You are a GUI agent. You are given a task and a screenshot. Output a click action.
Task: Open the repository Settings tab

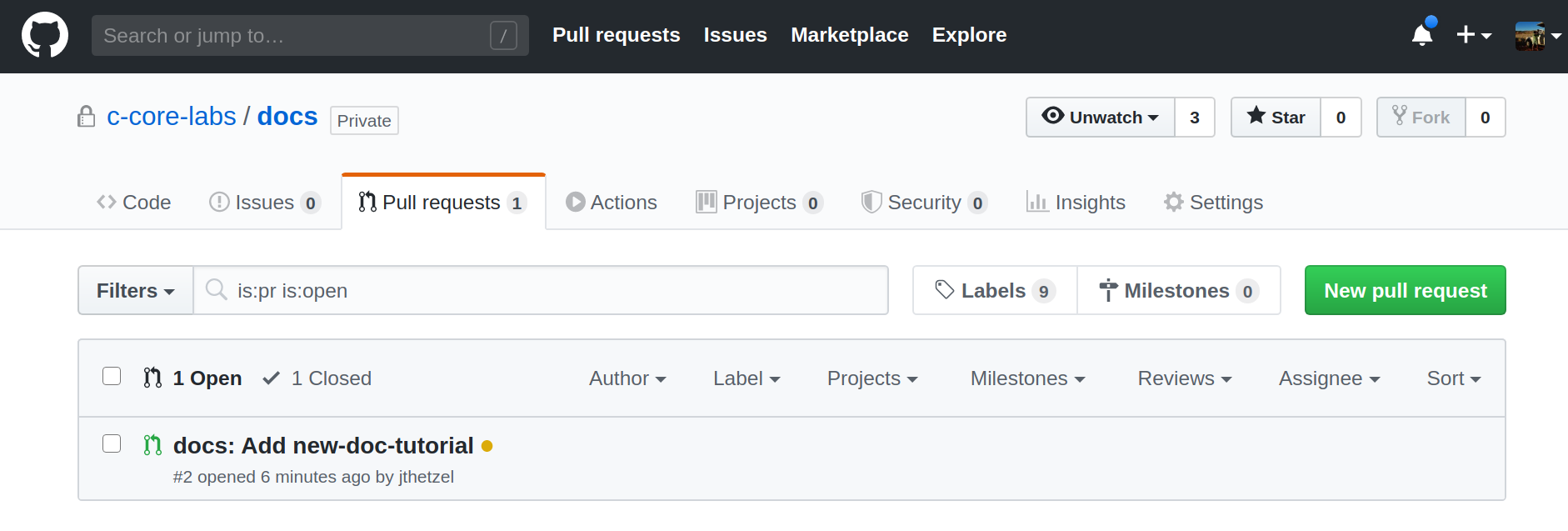pos(1214,203)
